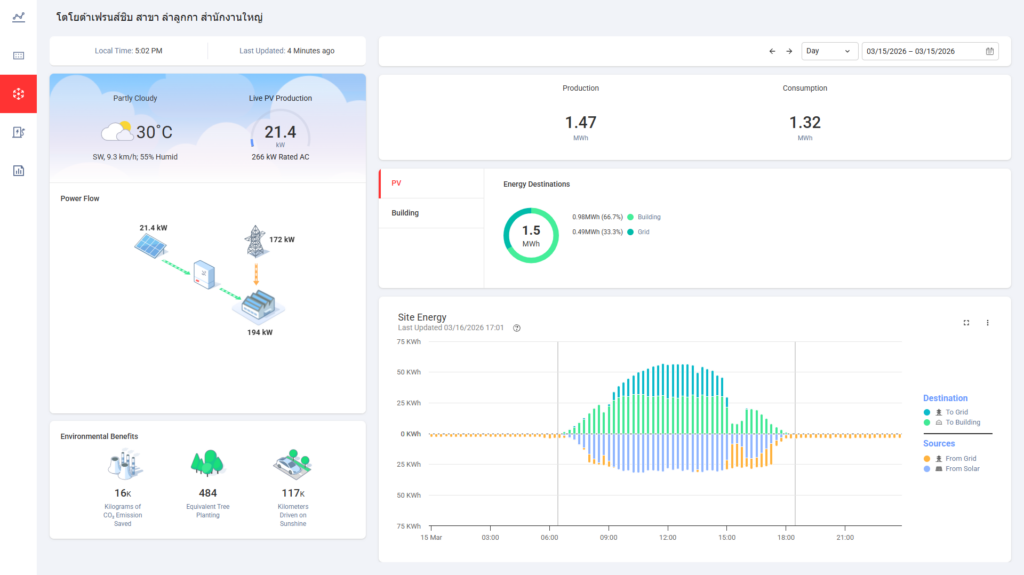Screen dimensions: 1024x575
Task: Go to next day with right arrow
Action: [x=789, y=51]
